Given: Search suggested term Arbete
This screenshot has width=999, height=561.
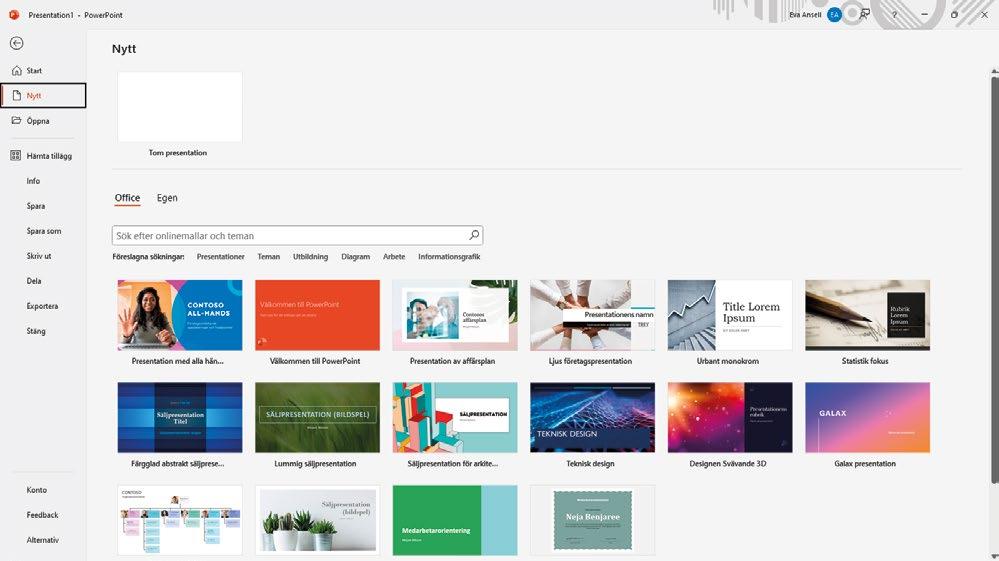Looking at the screenshot, I should pos(394,257).
